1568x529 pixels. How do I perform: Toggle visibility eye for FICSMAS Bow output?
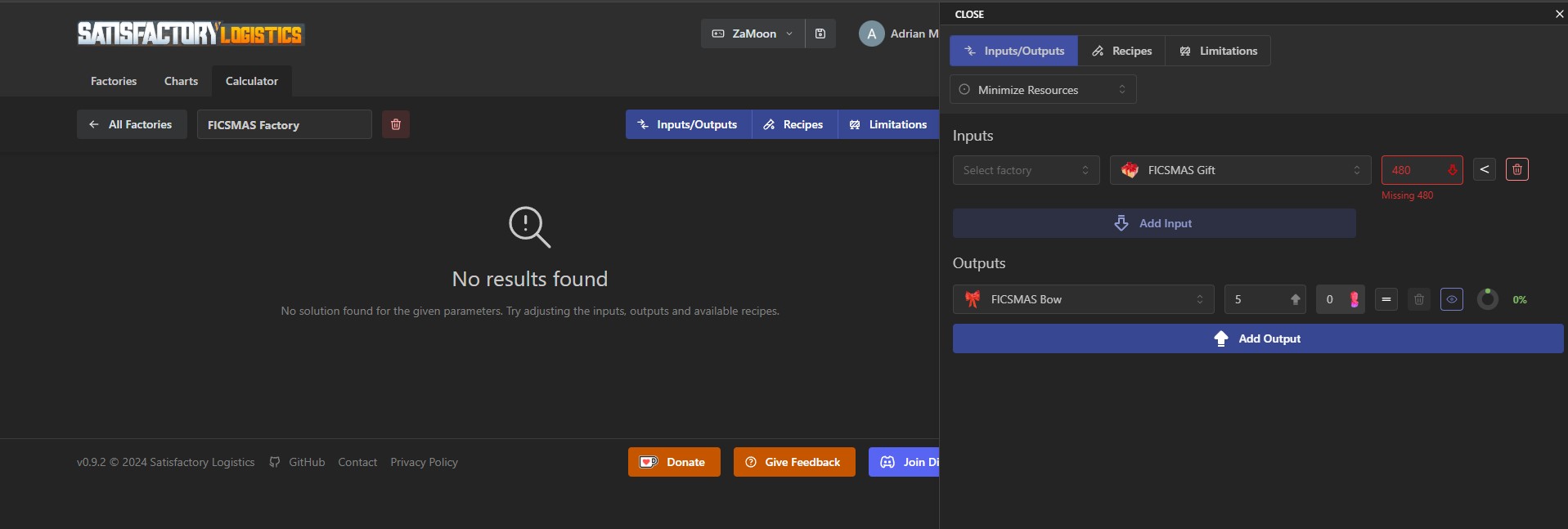click(x=1451, y=299)
